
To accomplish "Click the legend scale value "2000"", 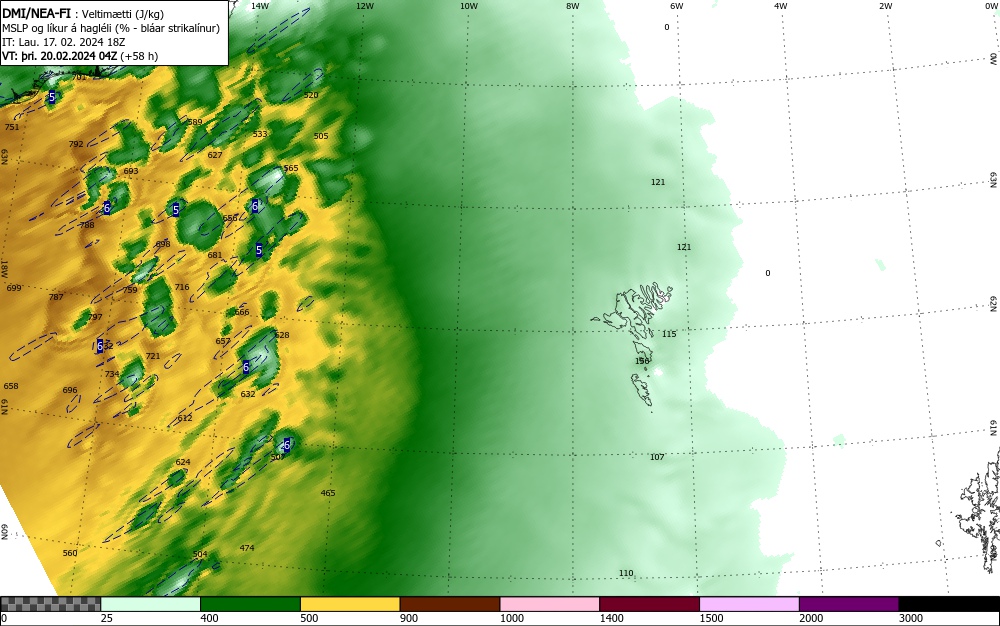I will pyautogui.click(x=811, y=618).
